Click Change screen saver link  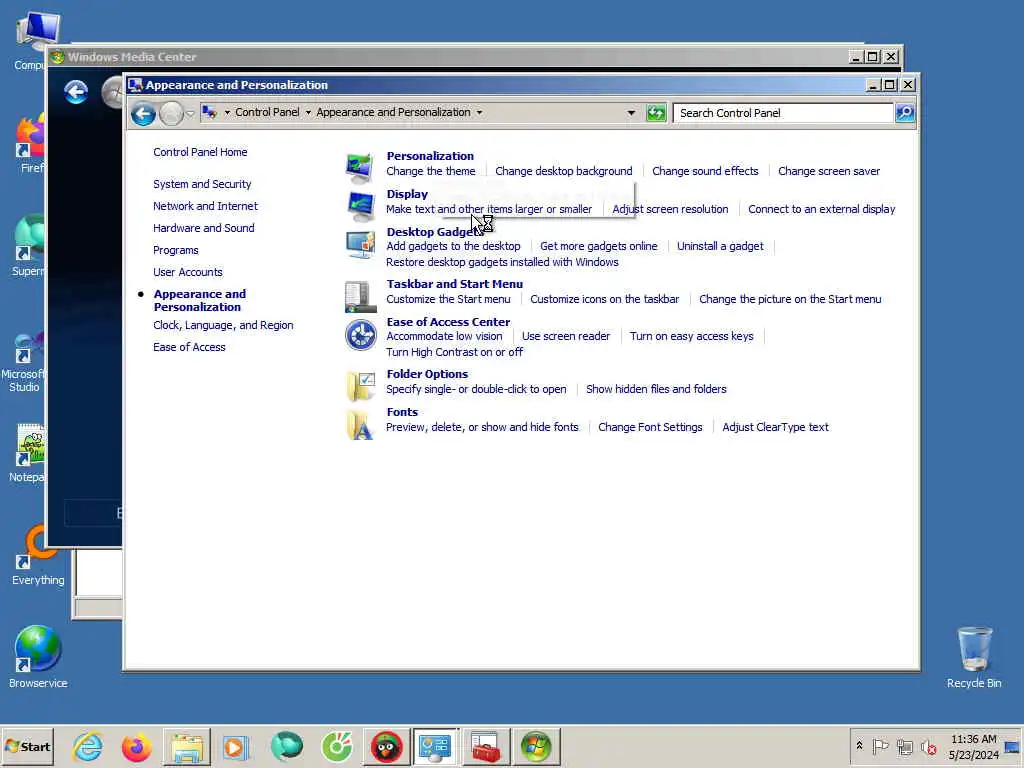coord(829,171)
